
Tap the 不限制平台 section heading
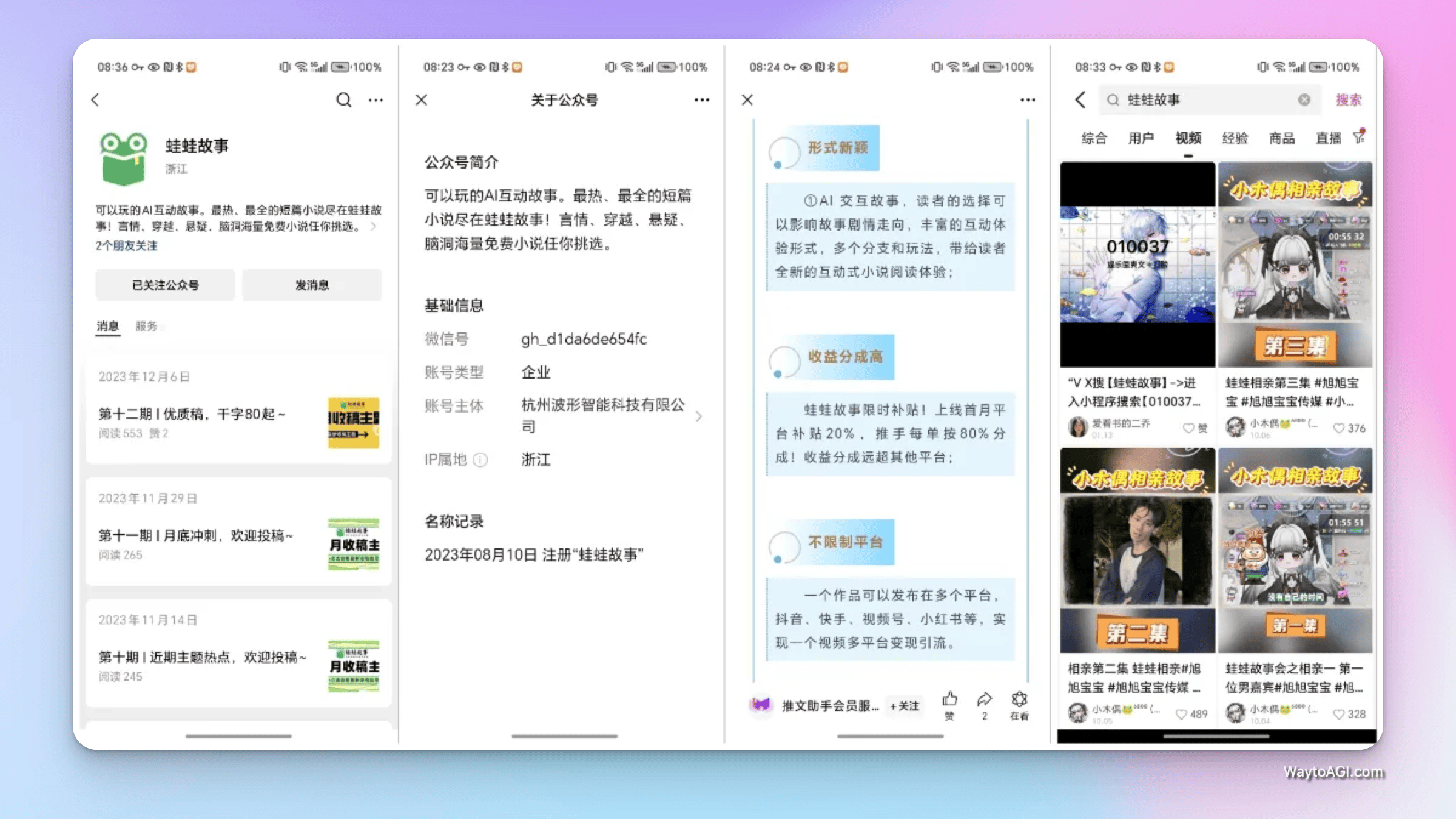pos(845,542)
